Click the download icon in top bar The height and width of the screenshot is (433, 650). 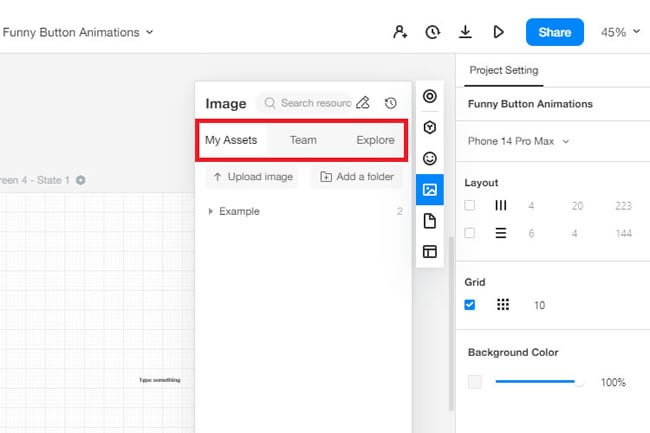(465, 32)
